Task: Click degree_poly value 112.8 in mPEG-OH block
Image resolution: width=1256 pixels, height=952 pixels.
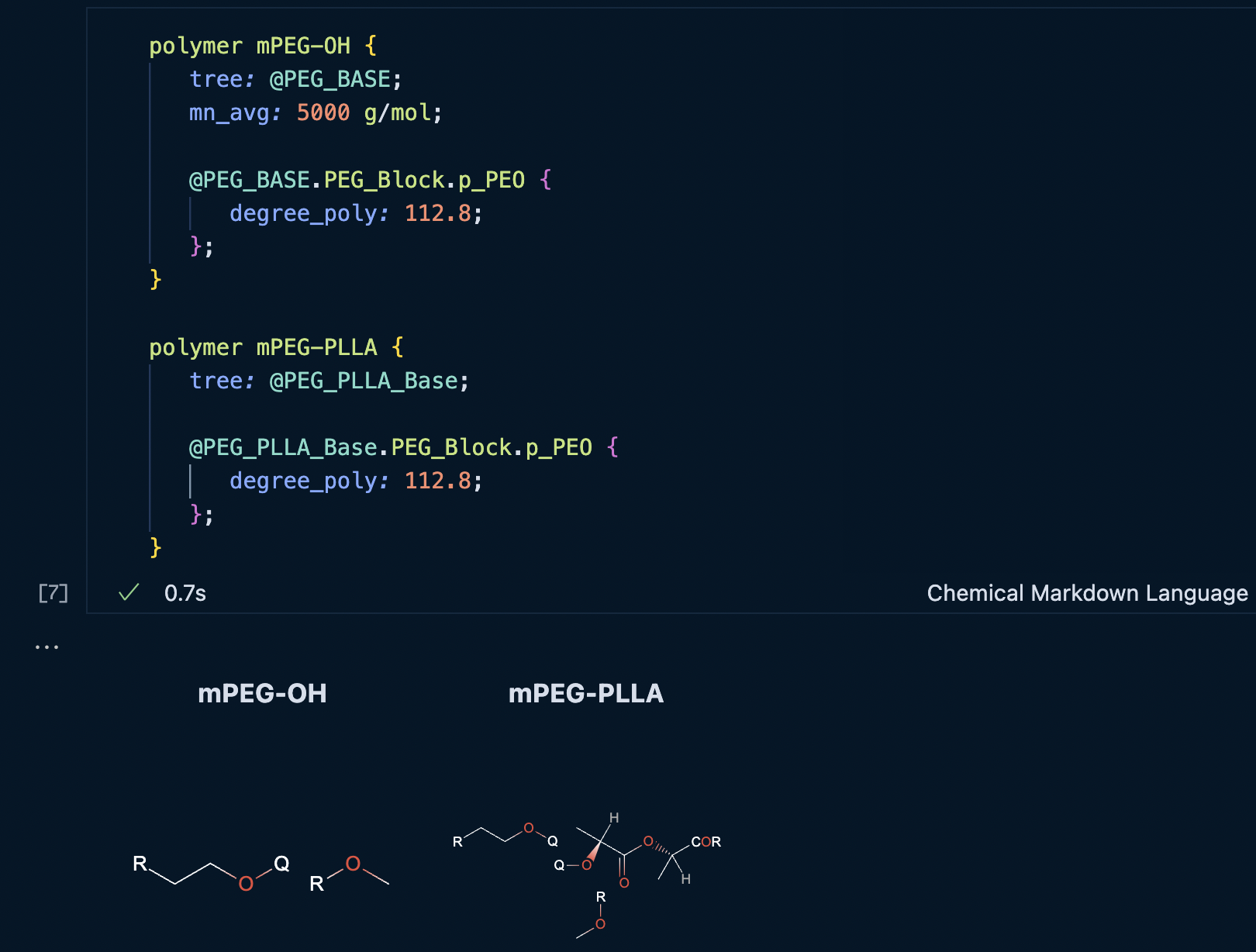Action: point(438,213)
